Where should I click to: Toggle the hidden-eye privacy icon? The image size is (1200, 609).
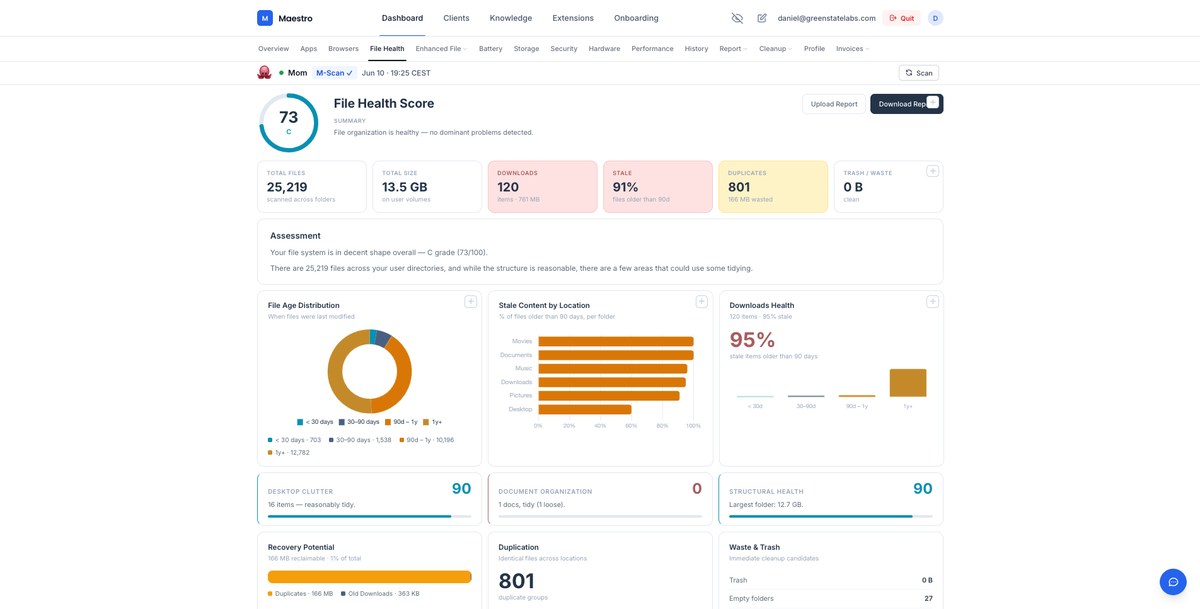737,18
